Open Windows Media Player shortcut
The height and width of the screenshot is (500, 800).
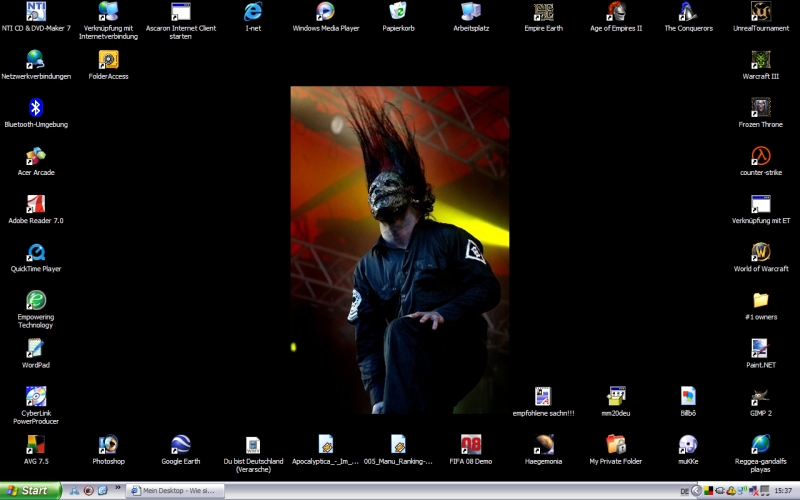pos(325,12)
